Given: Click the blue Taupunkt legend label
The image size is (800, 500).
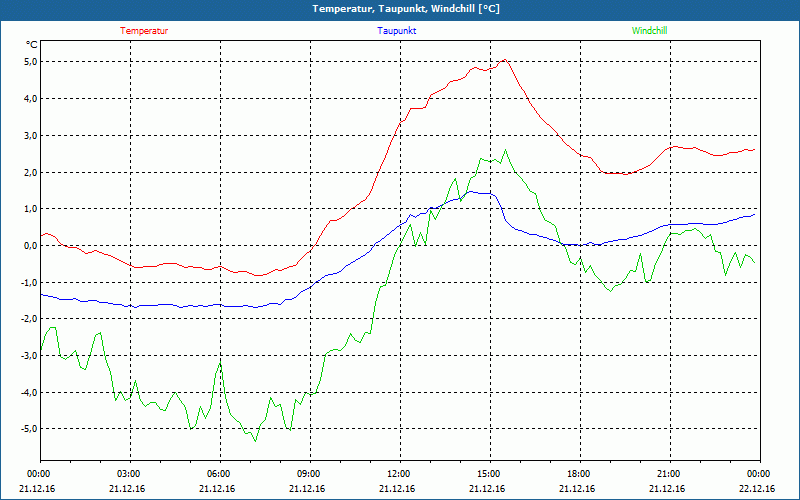Looking at the screenshot, I should 396,31.
